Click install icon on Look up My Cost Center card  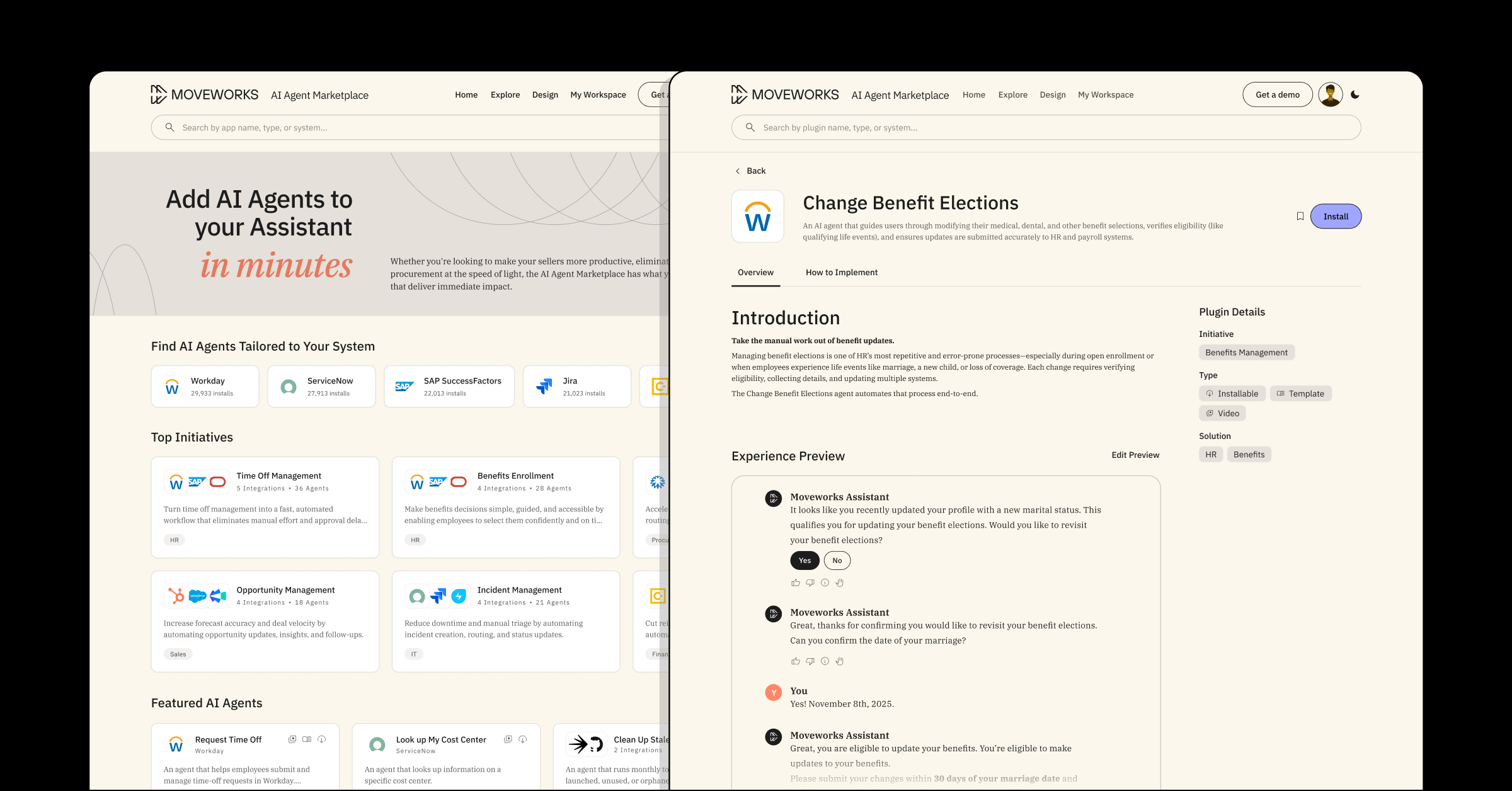tap(522, 739)
